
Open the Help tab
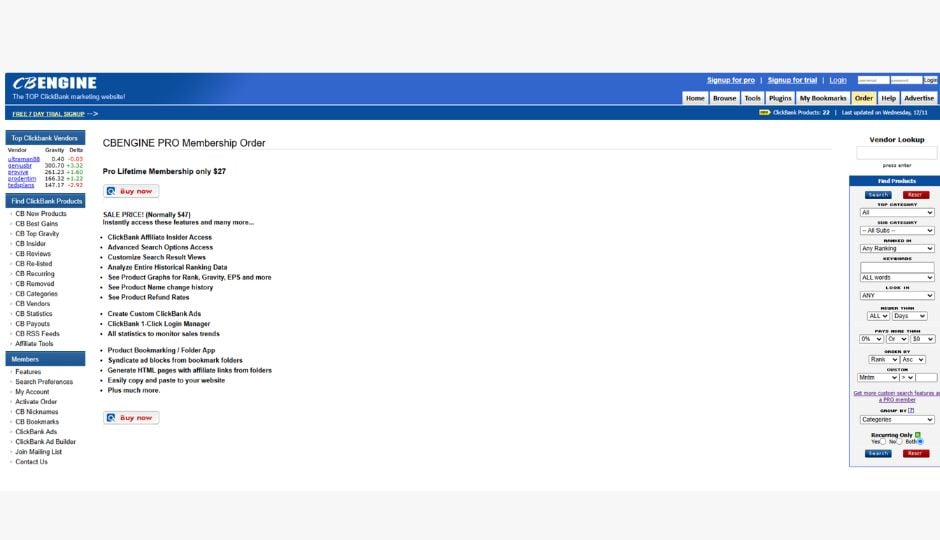tap(888, 98)
